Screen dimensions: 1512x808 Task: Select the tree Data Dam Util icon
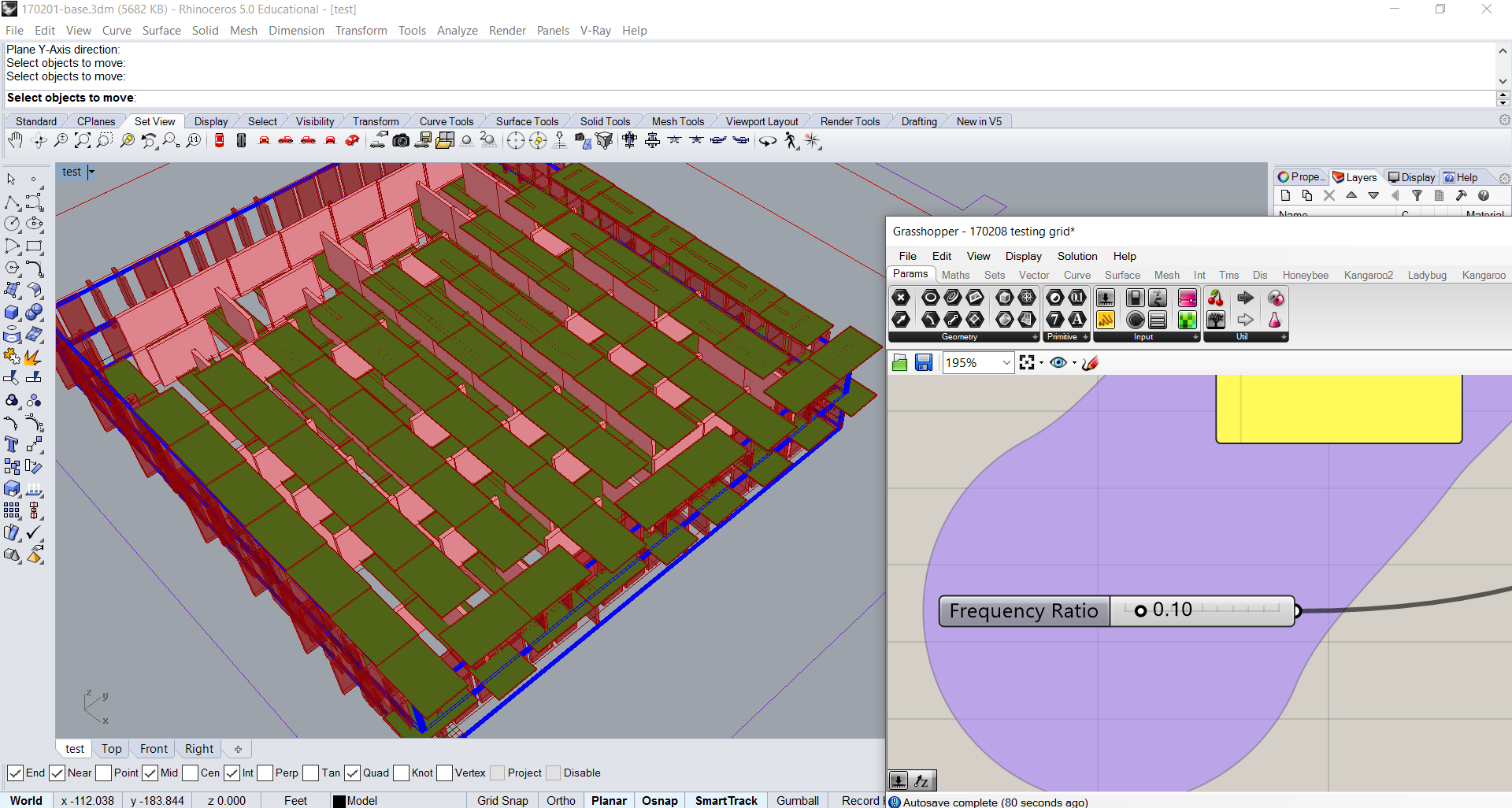pyautogui.click(x=1216, y=320)
